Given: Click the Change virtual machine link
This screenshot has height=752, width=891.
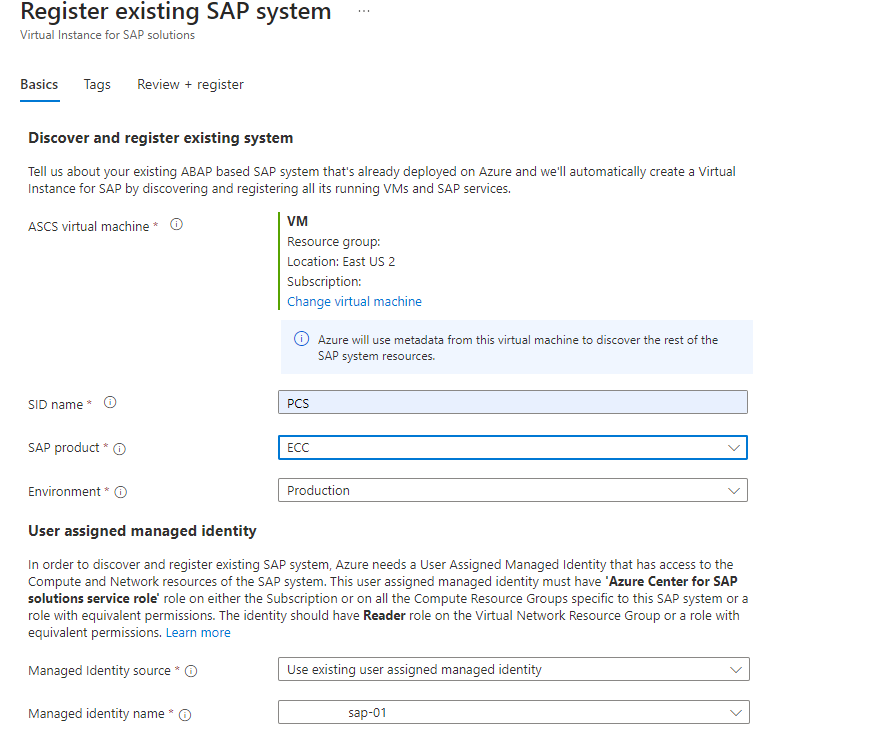Looking at the screenshot, I should tap(354, 302).
